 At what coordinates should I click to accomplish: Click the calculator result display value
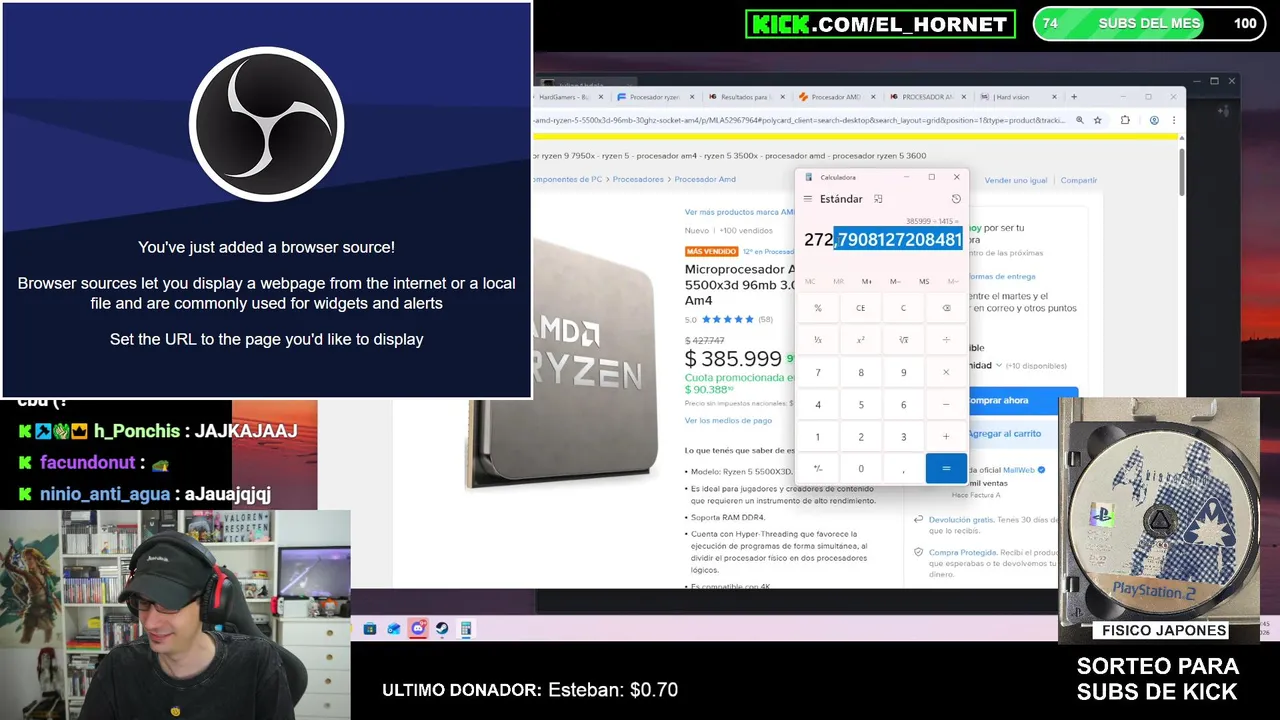pyautogui.click(x=883, y=240)
